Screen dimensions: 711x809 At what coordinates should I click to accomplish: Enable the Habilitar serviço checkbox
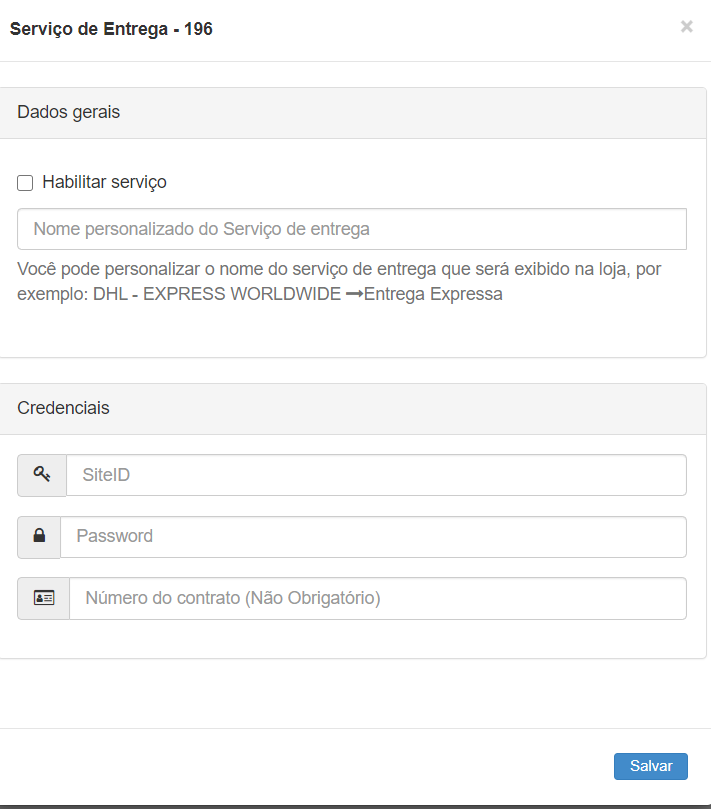[26, 183]
